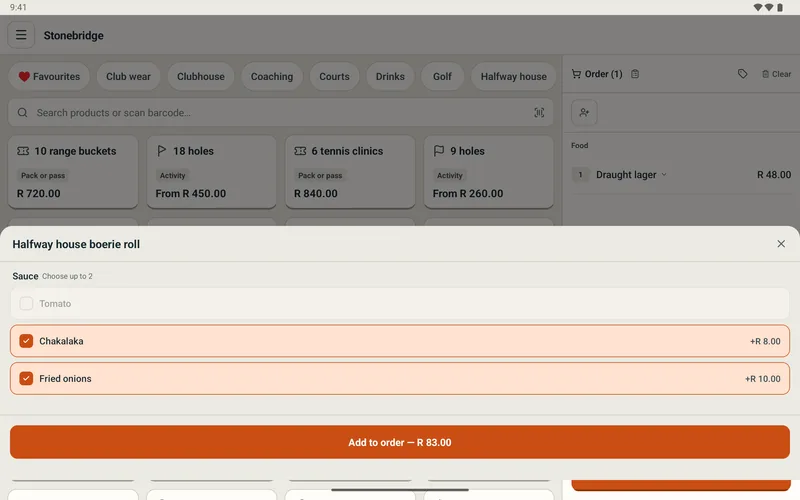800x500 pixels.
Task: Select the 9 holes product card
Action: (489, 171)
